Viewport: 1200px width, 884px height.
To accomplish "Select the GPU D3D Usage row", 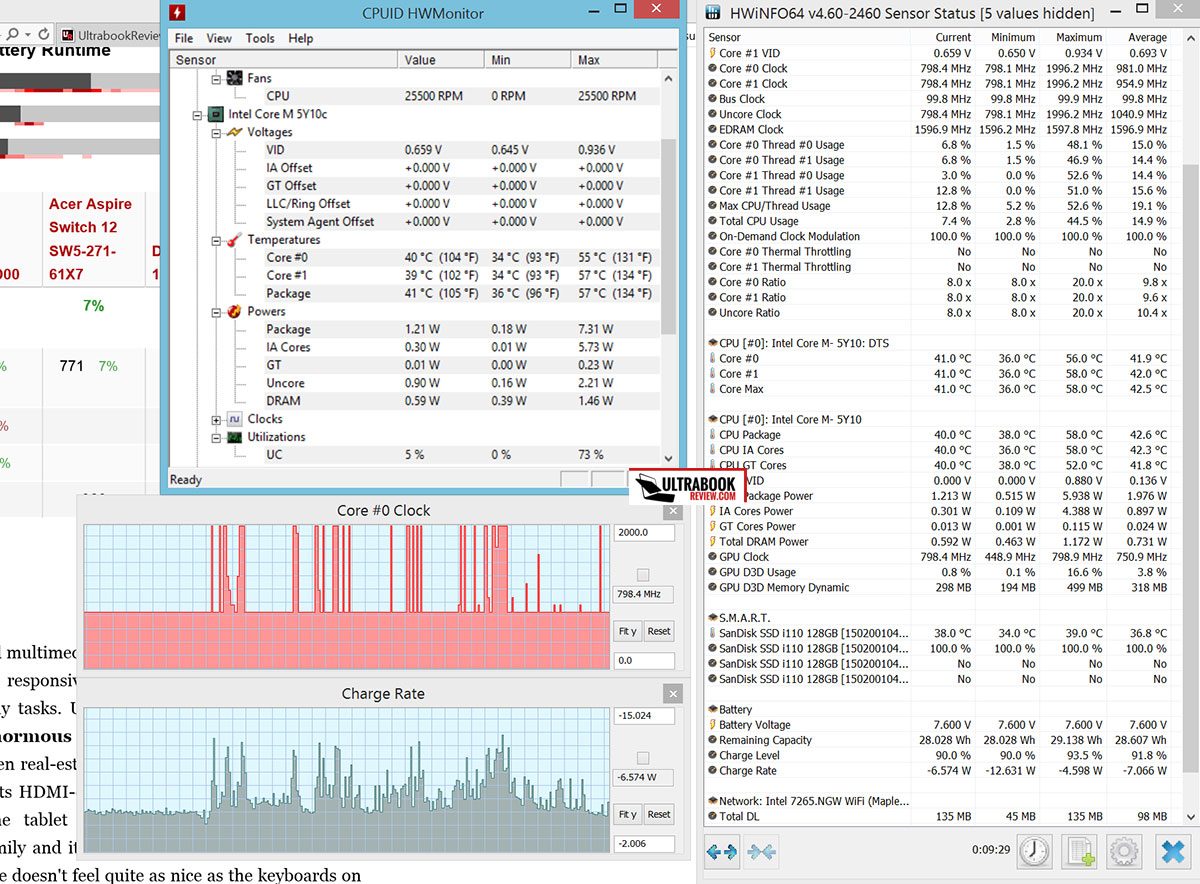I will coord(938,572).
